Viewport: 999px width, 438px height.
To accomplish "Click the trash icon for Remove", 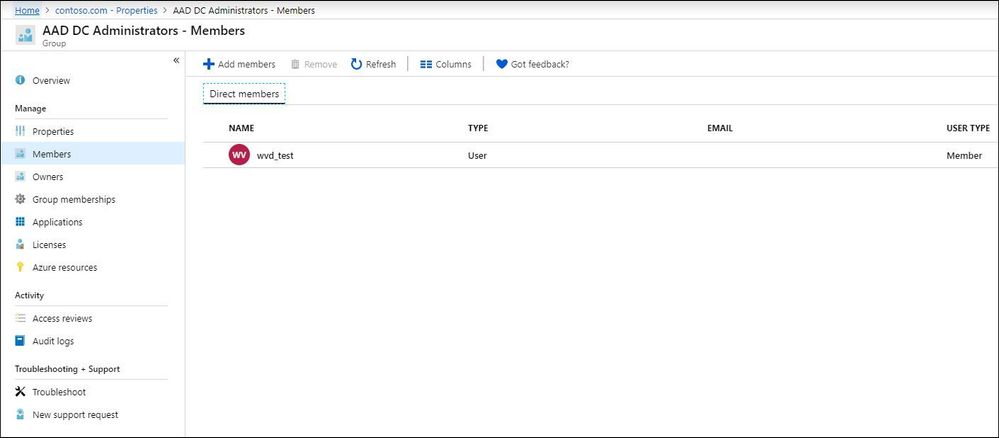I will point(295,64).
